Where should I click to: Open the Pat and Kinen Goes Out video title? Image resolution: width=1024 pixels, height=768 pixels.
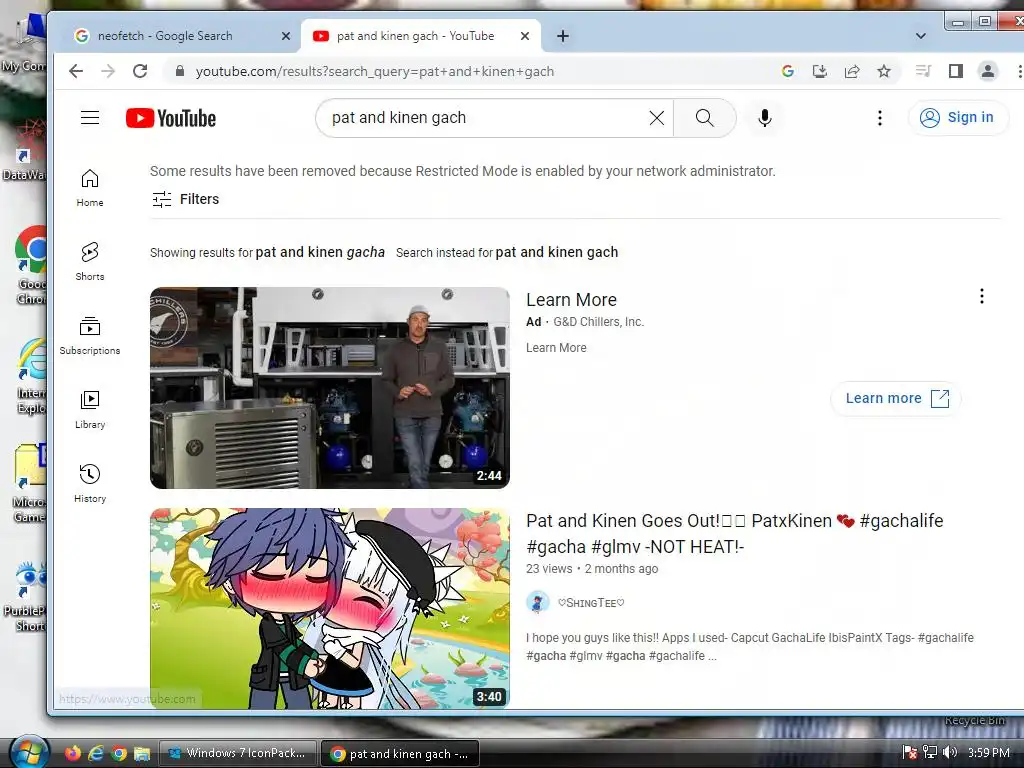[735, 534]
